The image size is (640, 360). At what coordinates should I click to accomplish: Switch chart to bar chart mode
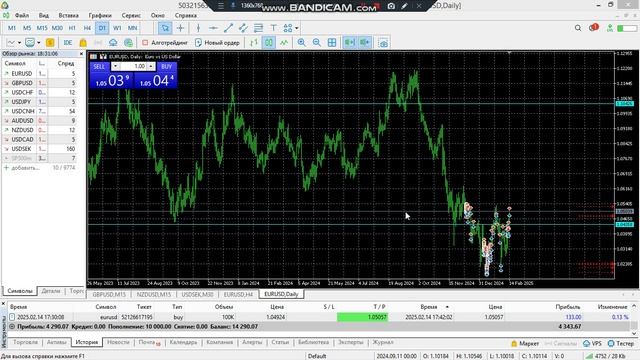(x=254, y=42)
